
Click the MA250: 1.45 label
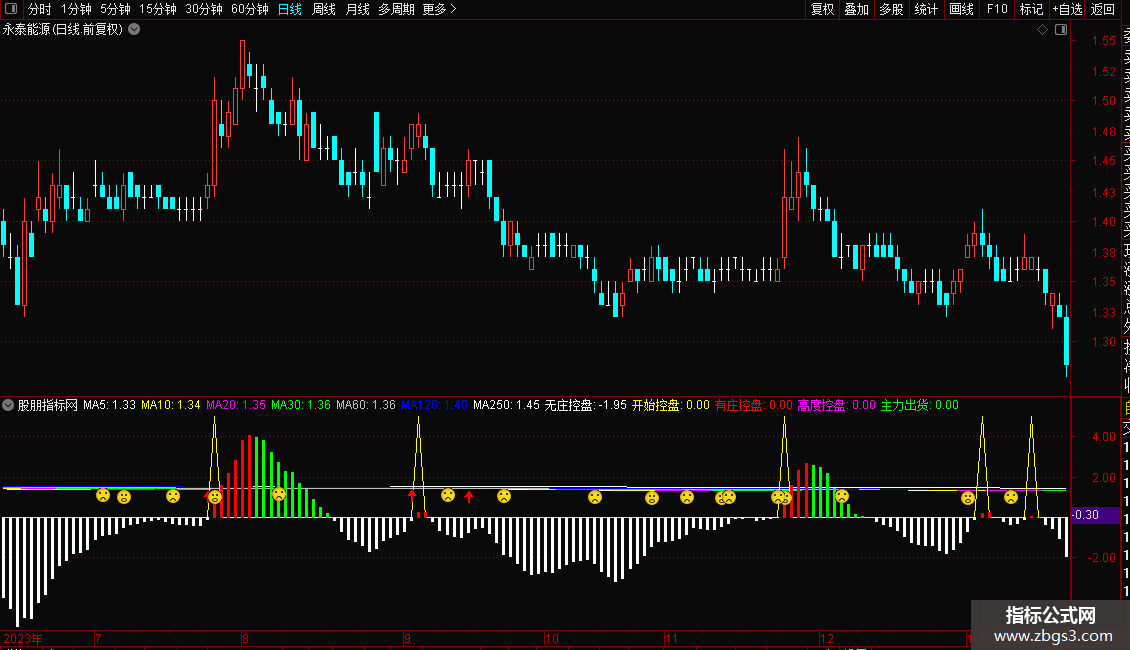point(506,405)
